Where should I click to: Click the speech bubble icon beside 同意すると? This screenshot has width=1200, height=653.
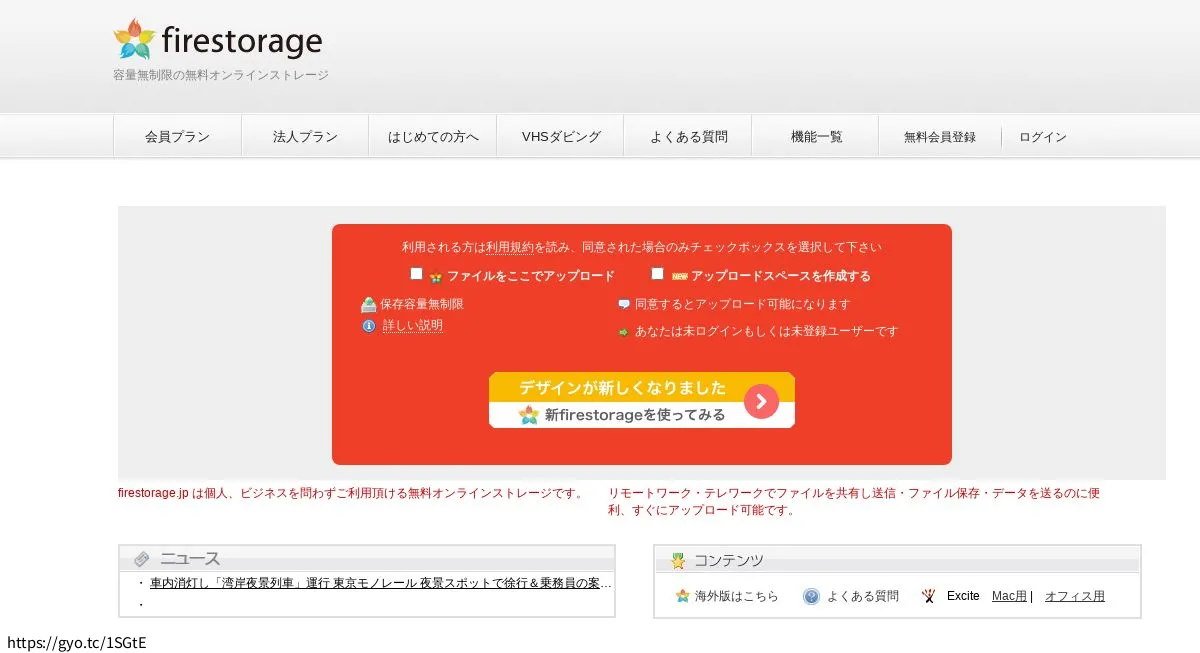point(624,304)
